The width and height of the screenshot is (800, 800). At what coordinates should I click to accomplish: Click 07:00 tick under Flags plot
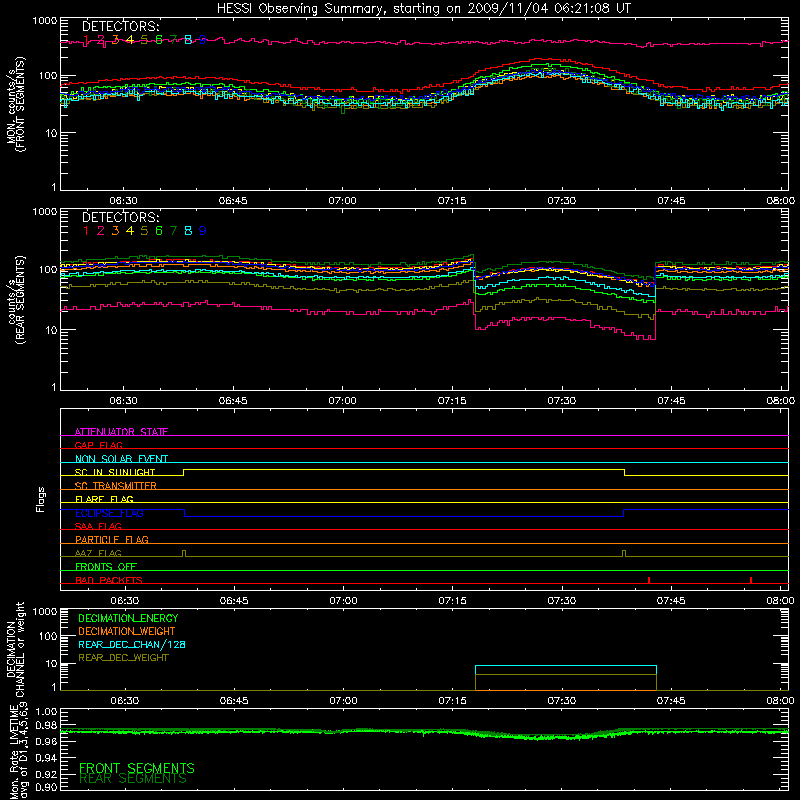click(x=343, y=601)
